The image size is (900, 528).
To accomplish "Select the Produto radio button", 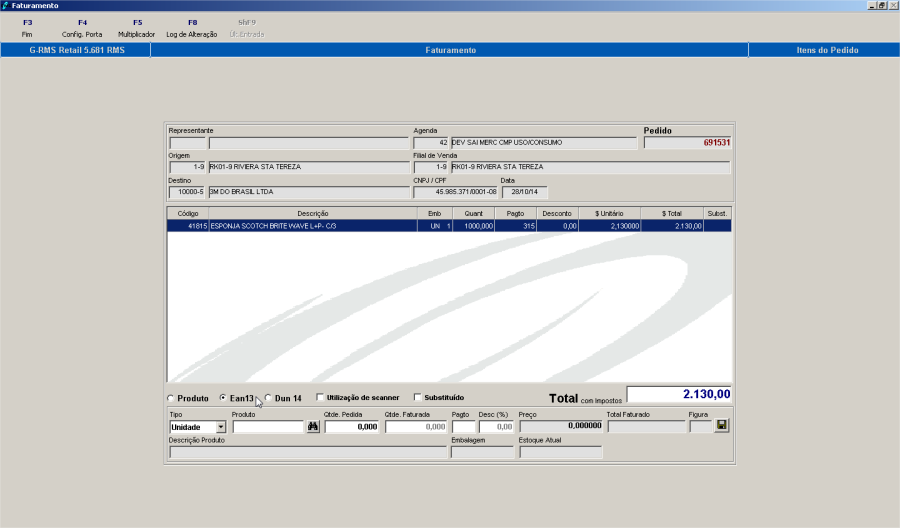I will tap(170, 398).
